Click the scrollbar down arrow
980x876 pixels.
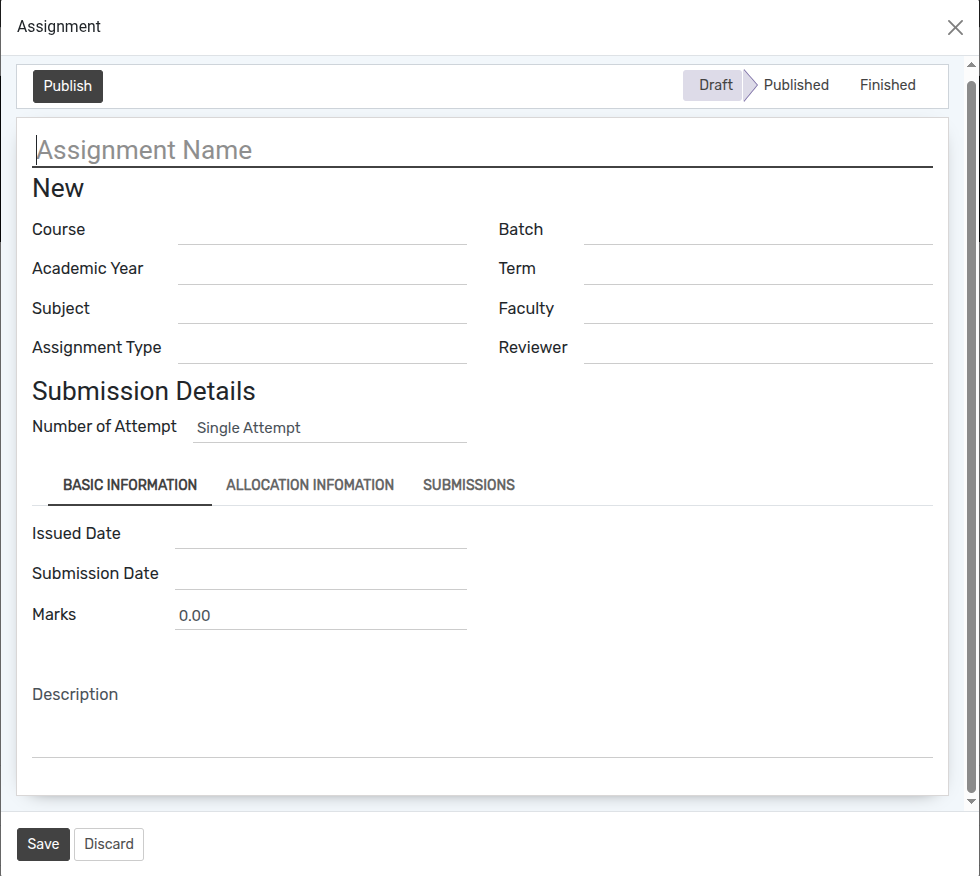971,801
